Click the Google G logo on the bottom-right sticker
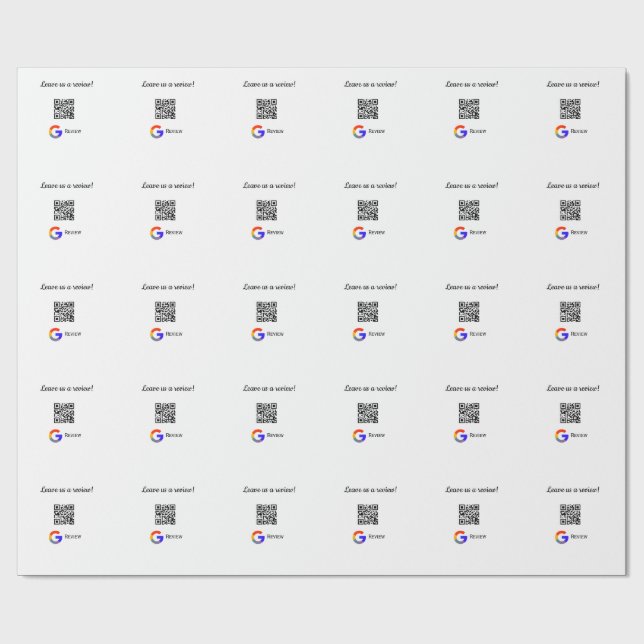This screenshot has height=644, width=644. coord(561,537)
